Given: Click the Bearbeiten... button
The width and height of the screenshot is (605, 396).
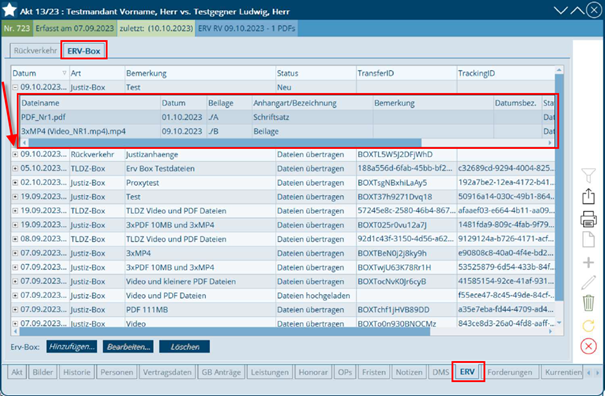Looking at the screenshot, I should tap(128, 347).
